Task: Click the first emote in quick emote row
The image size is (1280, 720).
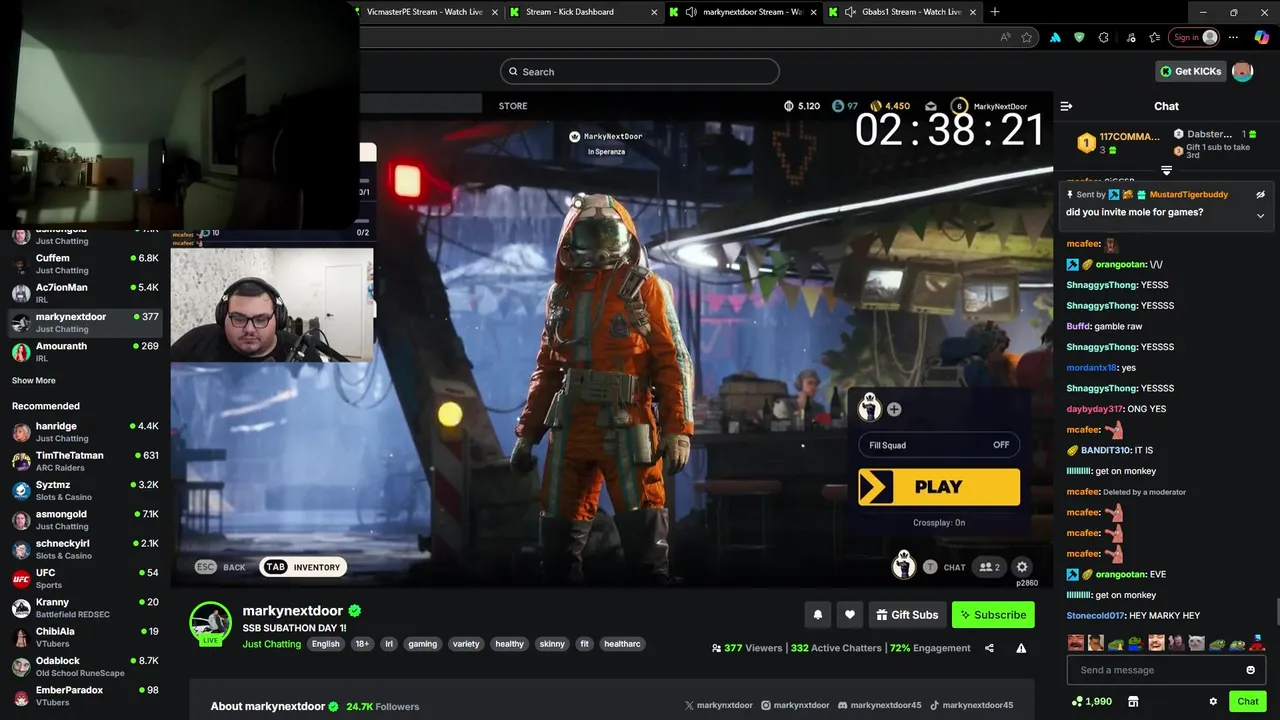Action: pos(1076,643)
